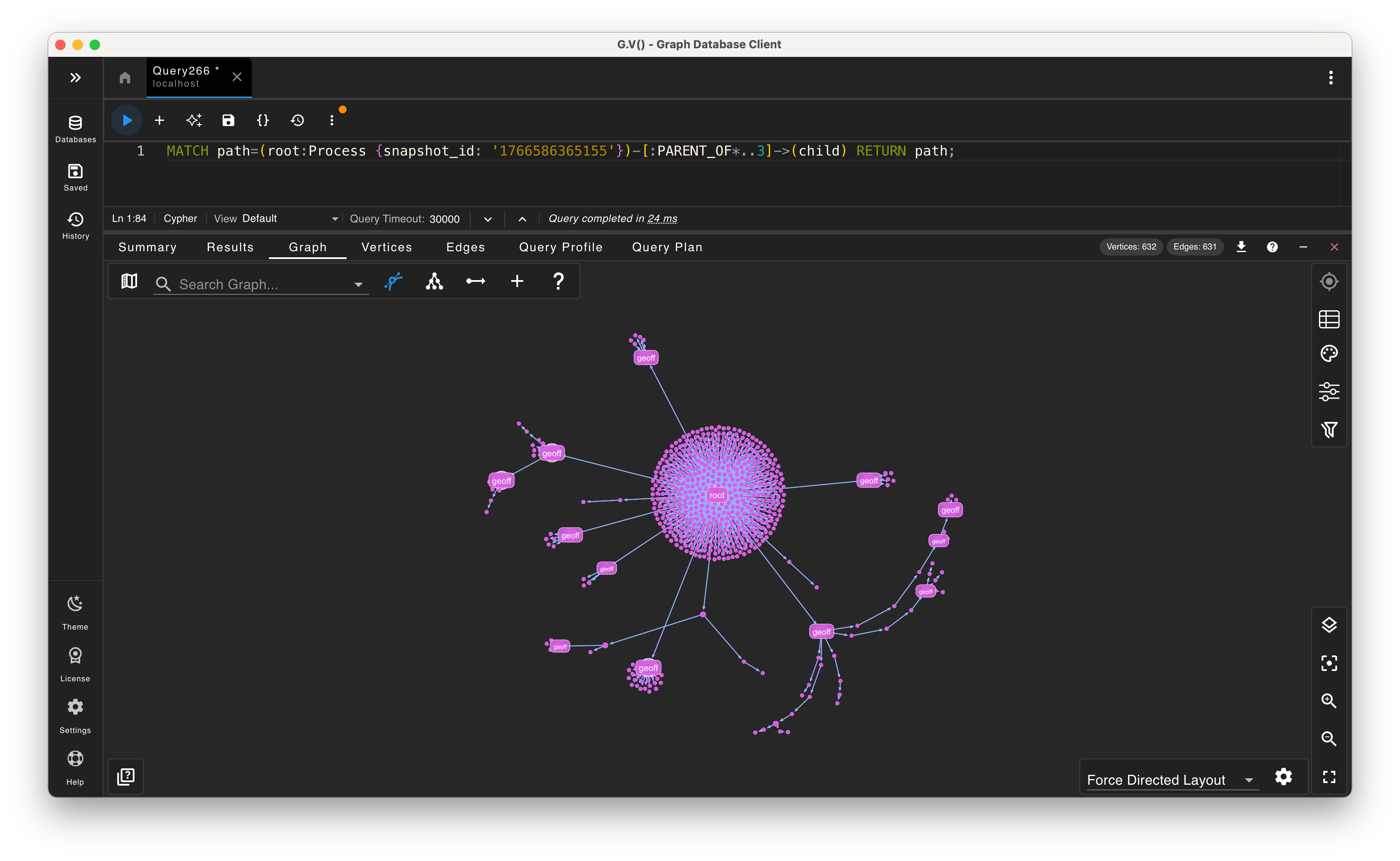Switch graph to table data view
Image resolution: width=1400 pixels, height=861 pixels.
1329,319
